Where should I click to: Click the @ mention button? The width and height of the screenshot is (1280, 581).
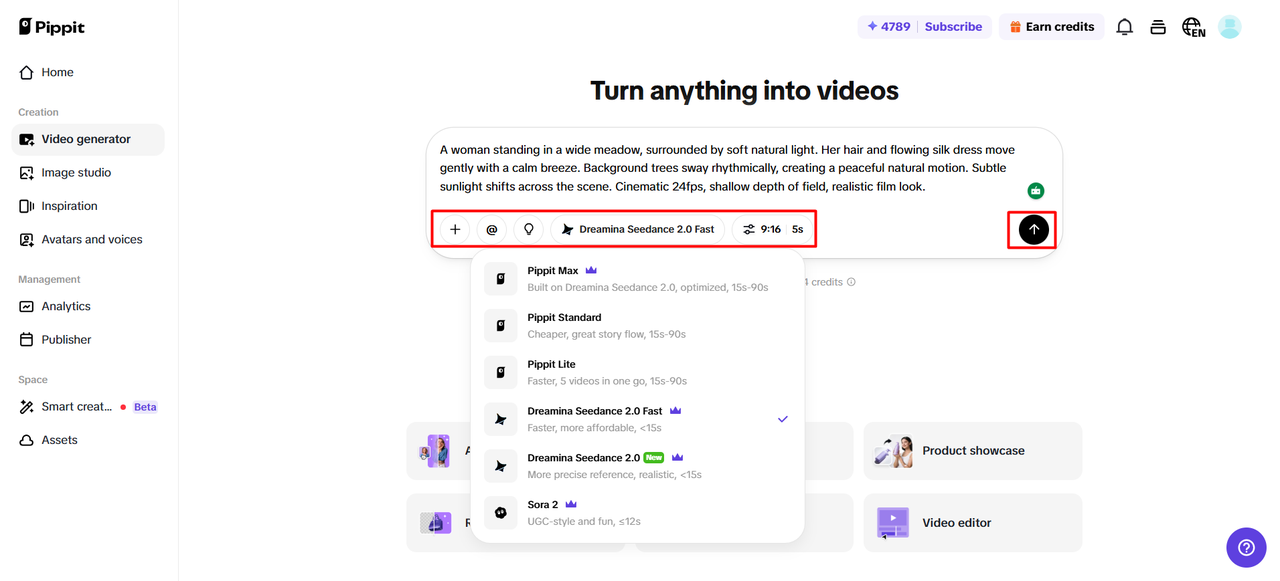tap(492, 229)
